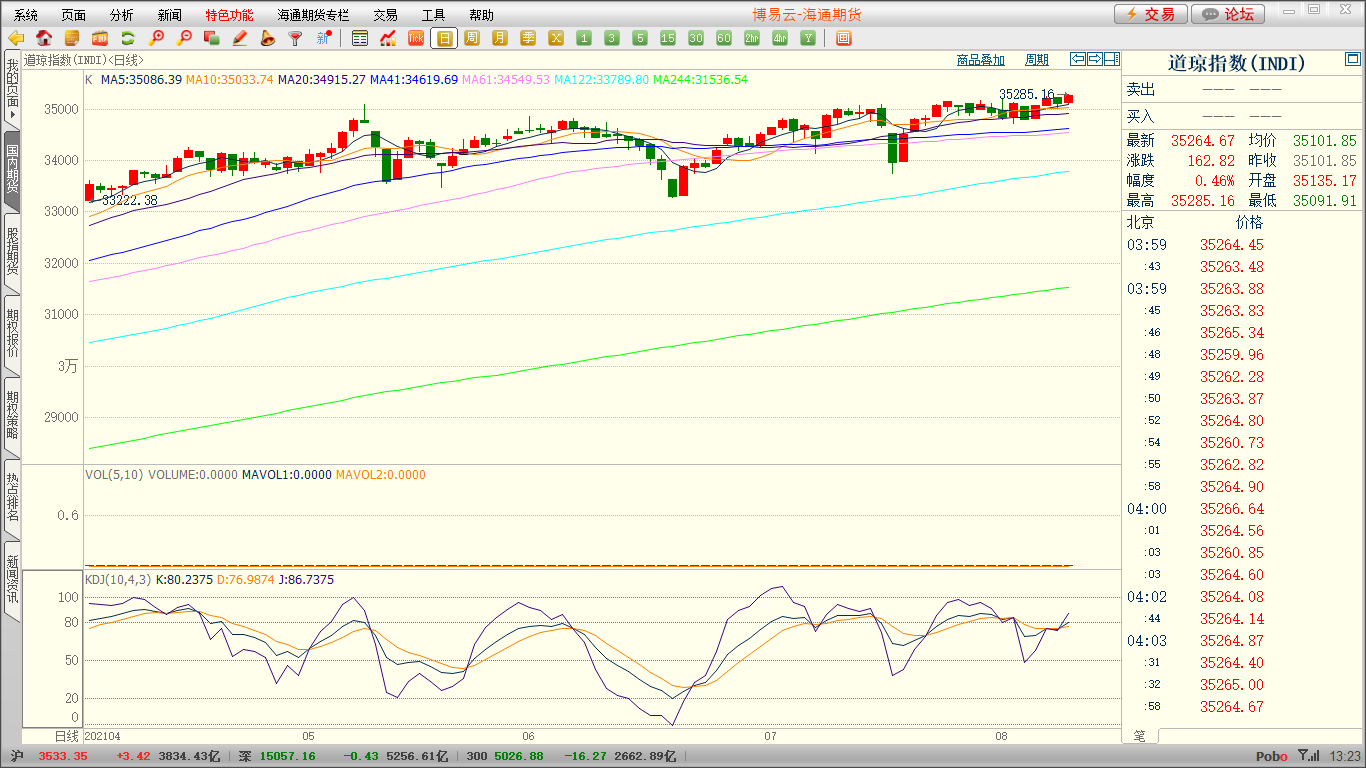1366x768 pixels.
Task: Open the 工具 menu
Action: pyautogui.click(x=433, y=15)
